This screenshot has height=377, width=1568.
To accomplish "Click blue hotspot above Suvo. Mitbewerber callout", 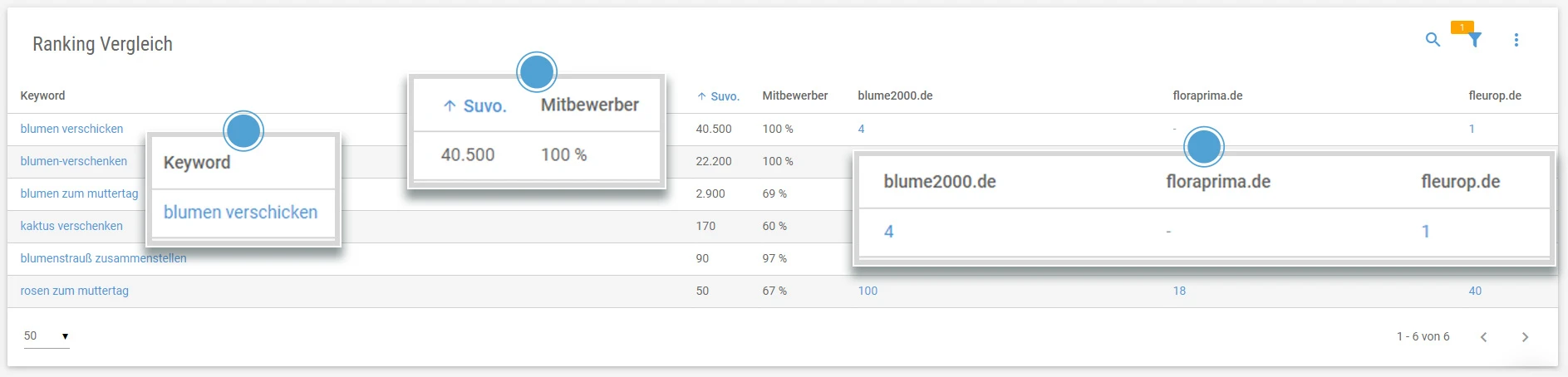I will coord(537,72).
